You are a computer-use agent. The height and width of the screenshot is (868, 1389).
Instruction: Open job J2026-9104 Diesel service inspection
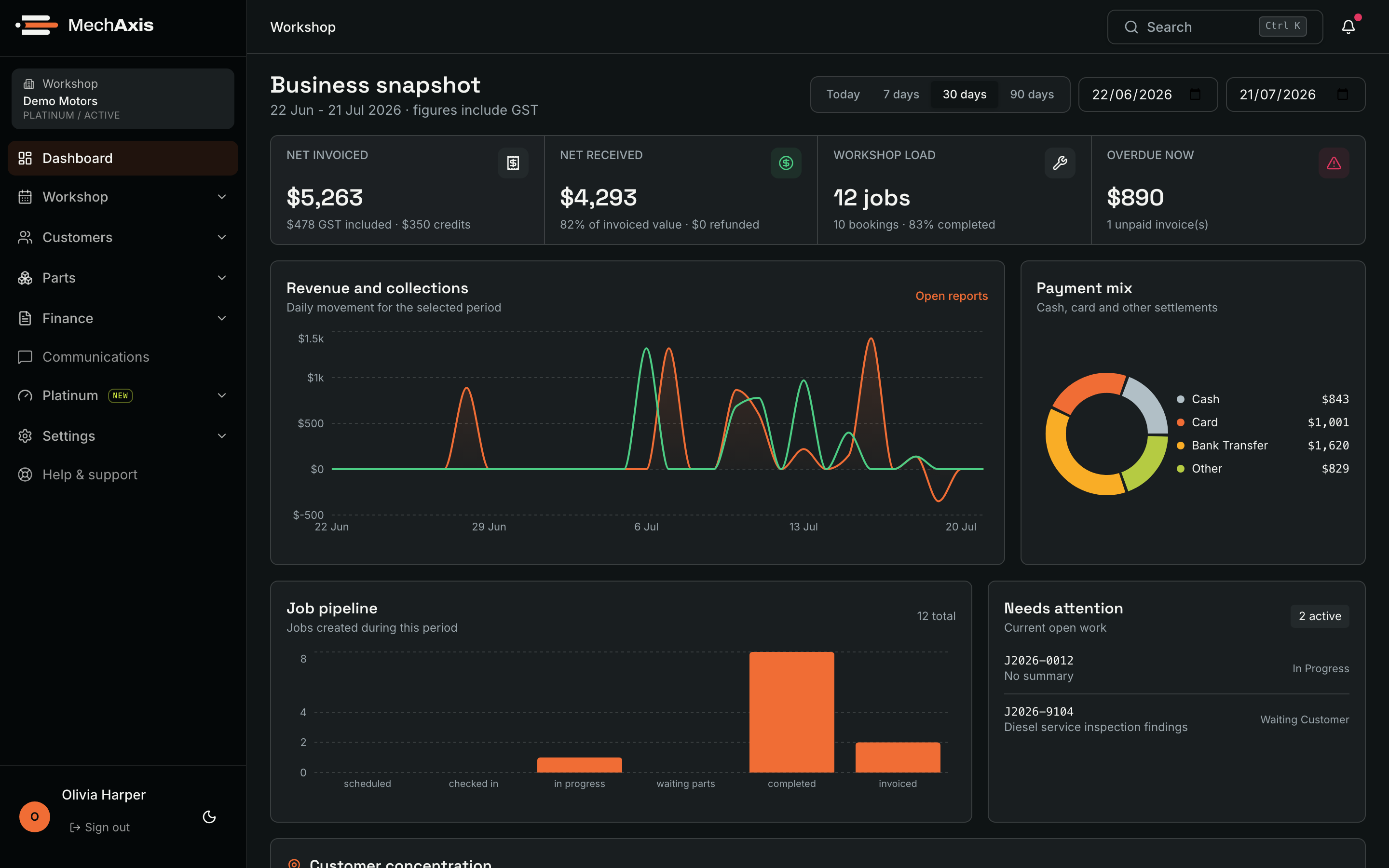tap(1176, 719)
